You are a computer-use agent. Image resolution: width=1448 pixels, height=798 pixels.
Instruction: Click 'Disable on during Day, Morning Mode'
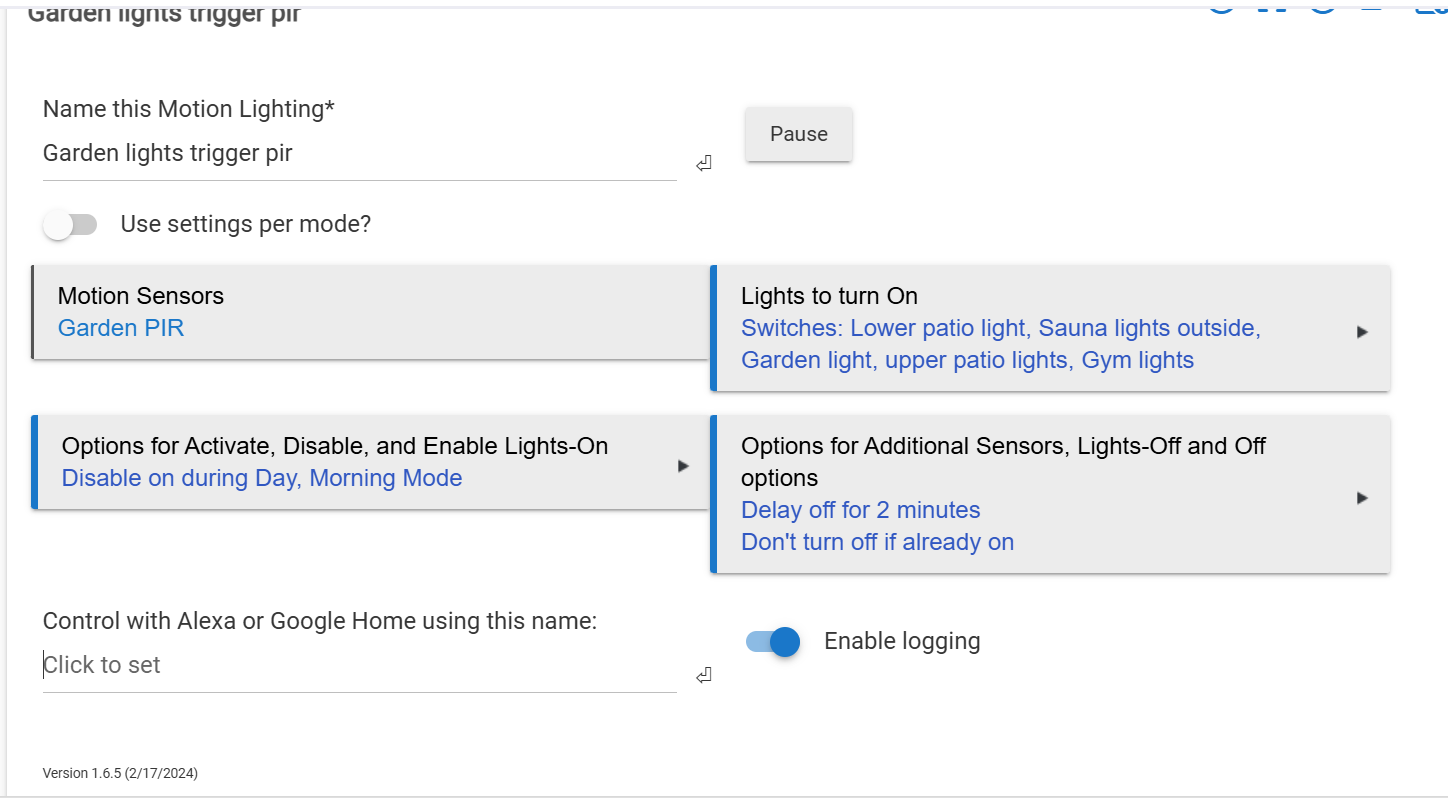[262, 478]
